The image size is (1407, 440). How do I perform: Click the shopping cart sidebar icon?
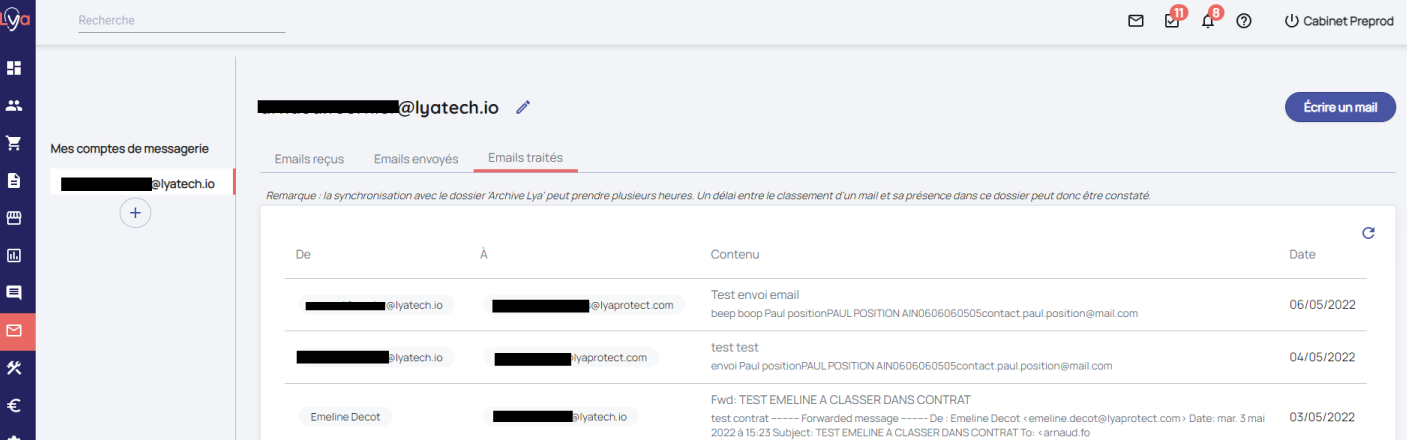[x=14, y=143]
